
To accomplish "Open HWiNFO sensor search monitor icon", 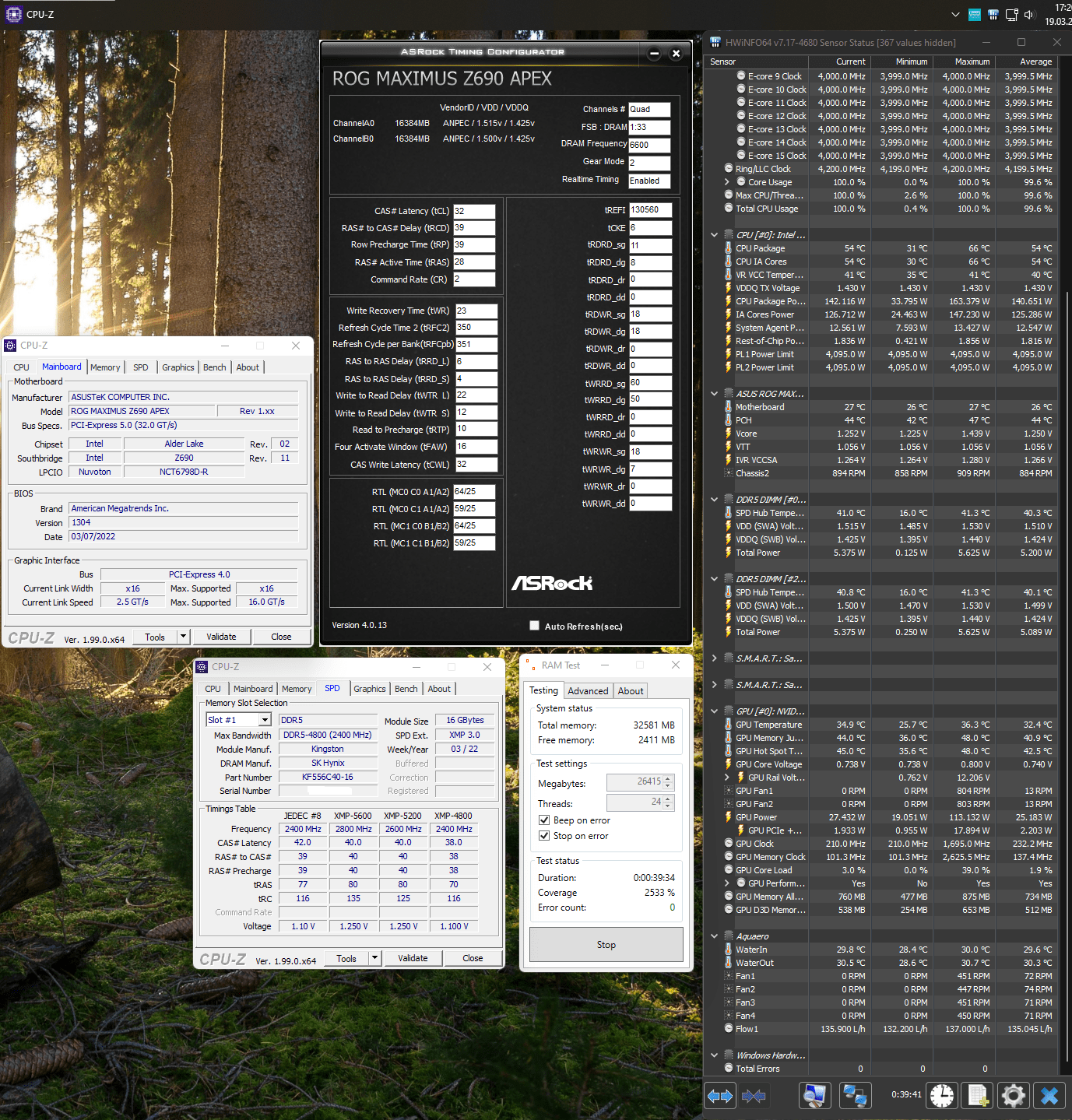I will [x=814, y=1096].
